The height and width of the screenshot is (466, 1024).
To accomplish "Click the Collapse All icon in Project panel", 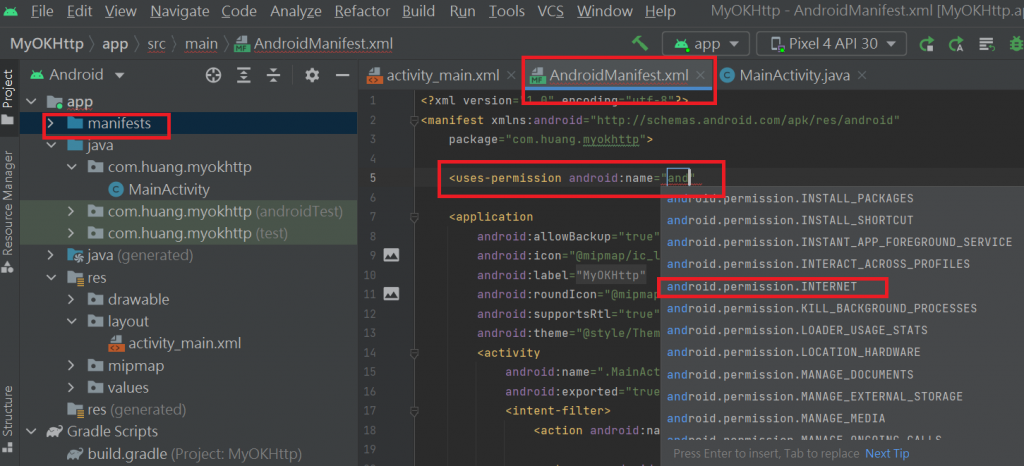I will point(274,76).
